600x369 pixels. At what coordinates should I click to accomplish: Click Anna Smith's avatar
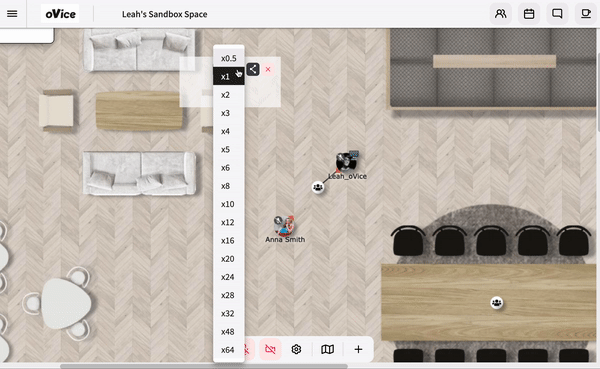(284, 225)
